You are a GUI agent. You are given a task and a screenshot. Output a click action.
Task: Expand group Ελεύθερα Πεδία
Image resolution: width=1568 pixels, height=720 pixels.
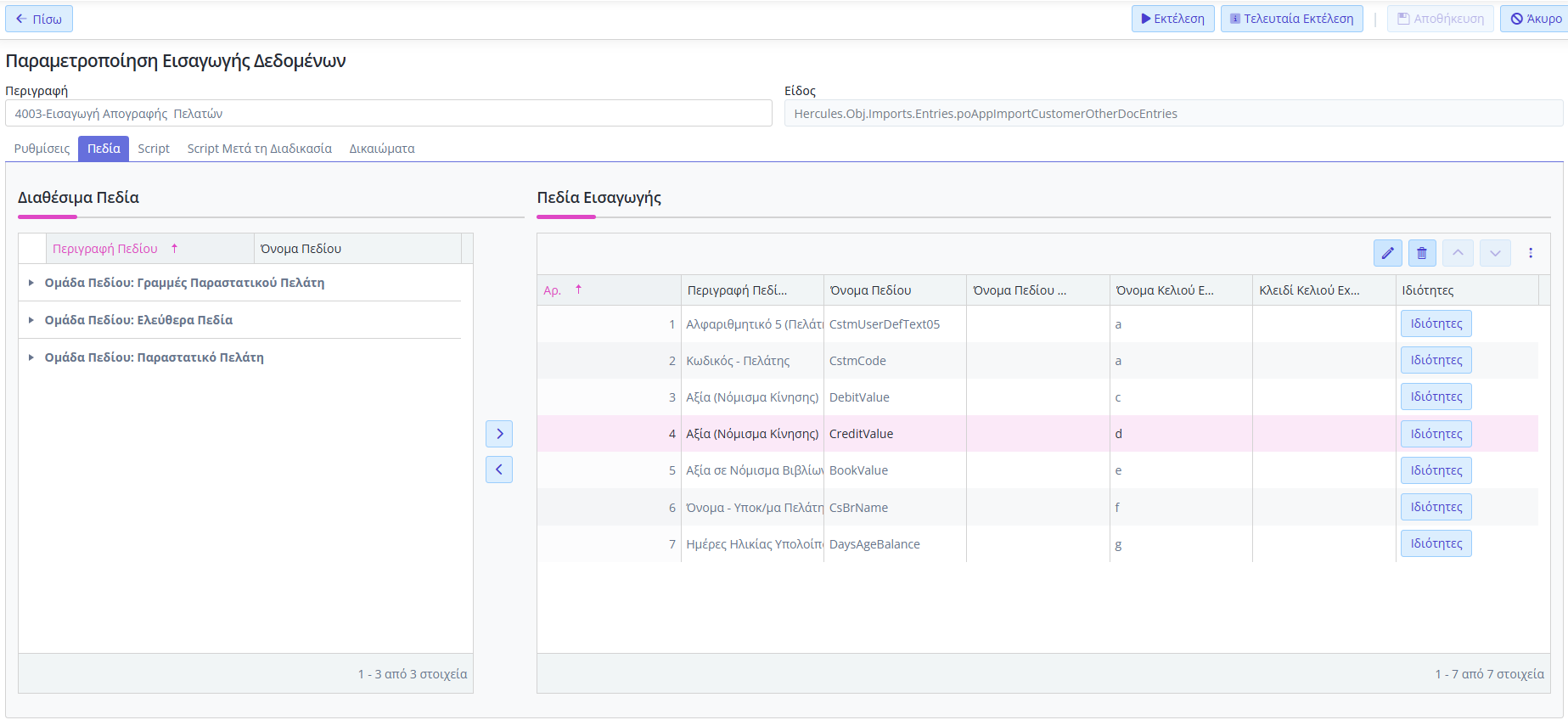[31, 320]
